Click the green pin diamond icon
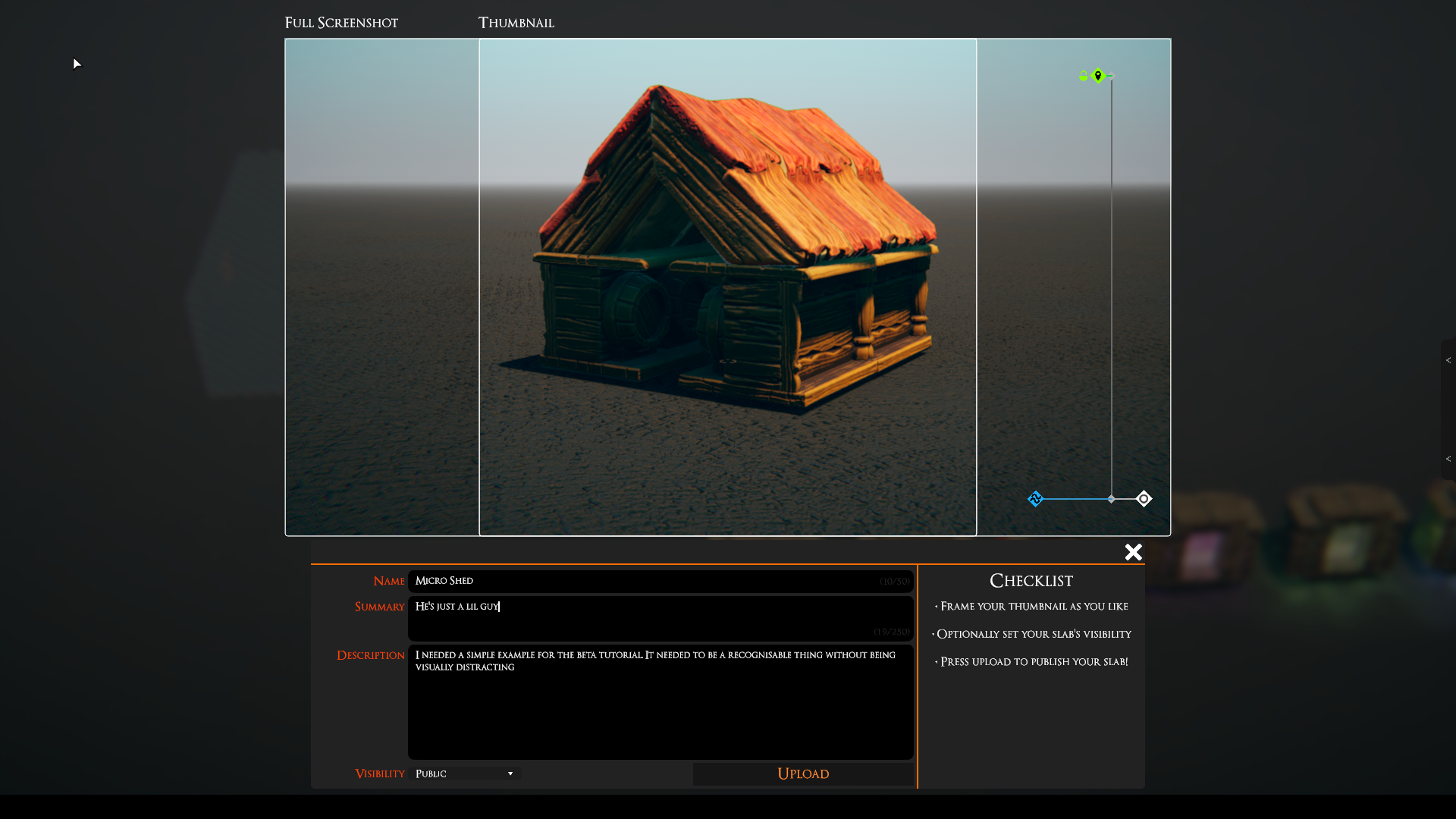1456x819 pixels. [1097, 76]
